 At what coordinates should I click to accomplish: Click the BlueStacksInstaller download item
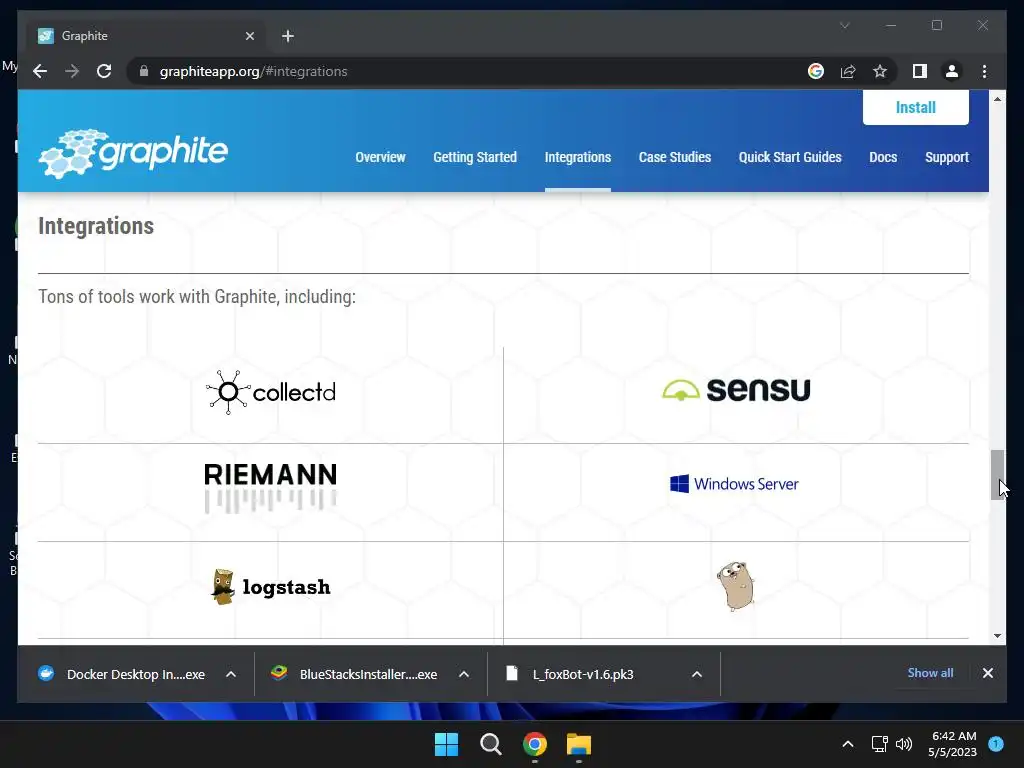[x=355, y=674]
